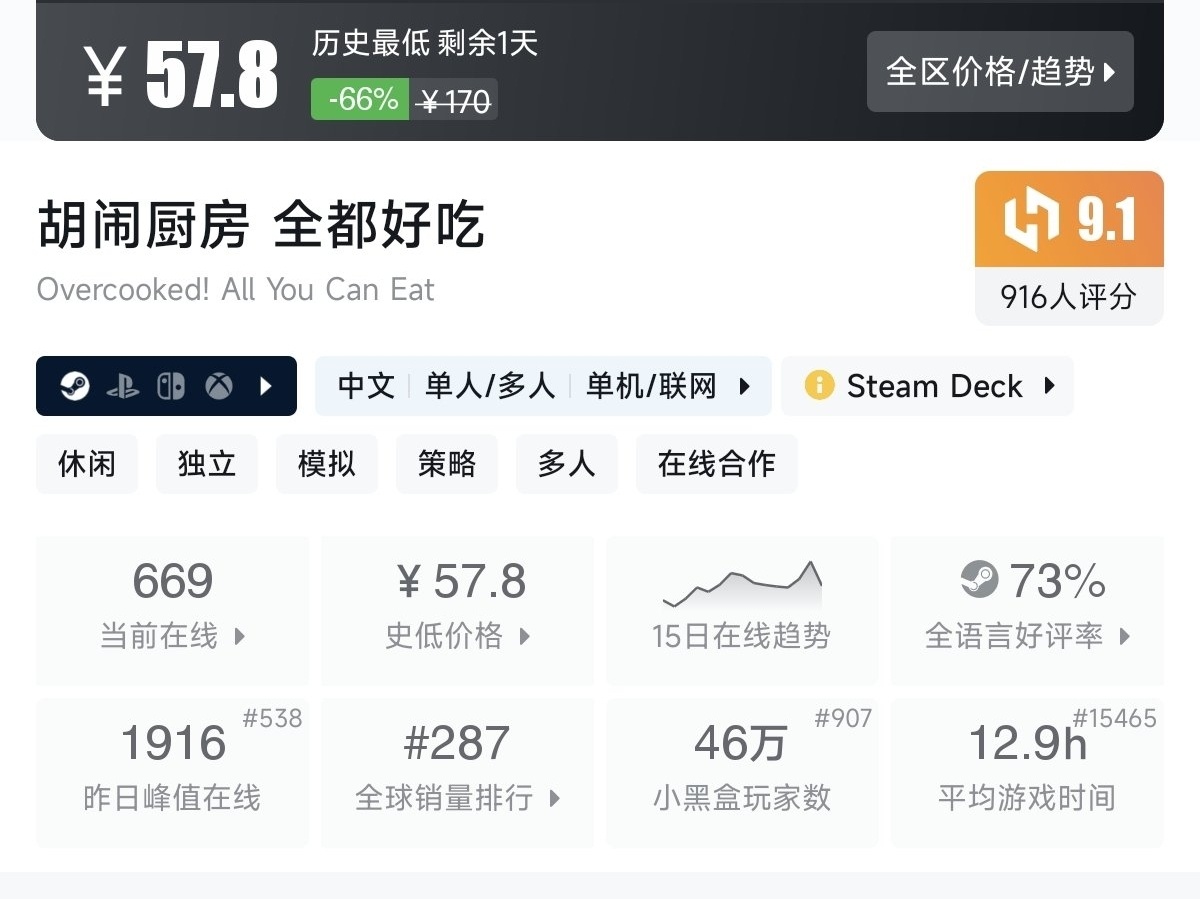
Task: Click the Steam logo beside 73%
Action: [x=979, y=580]
